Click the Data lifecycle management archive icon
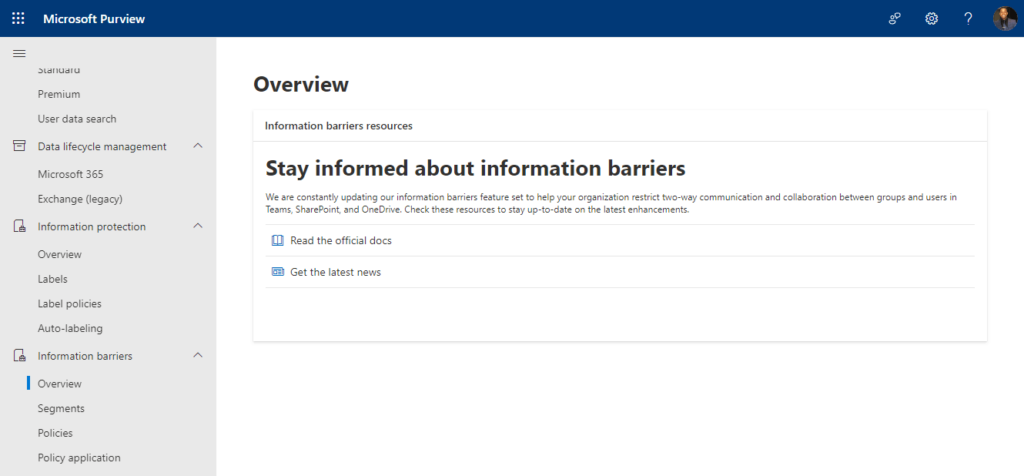This screenshot has height=476, width=1024. (x=20, y=146)
